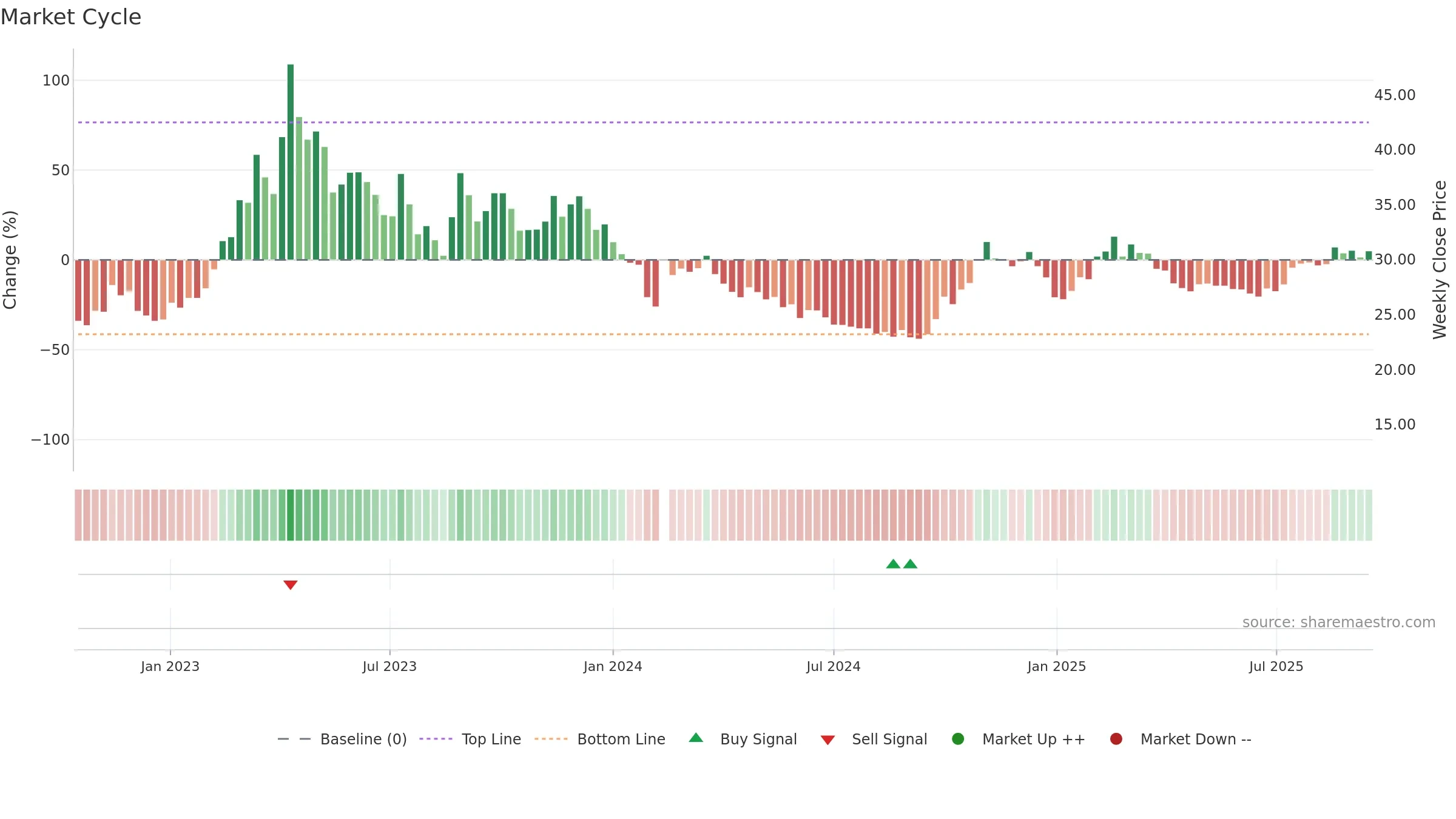The image size is (1456, 819).
Task: Click the gray dashed Baseline legend sample
Action: tap(294, 739)
